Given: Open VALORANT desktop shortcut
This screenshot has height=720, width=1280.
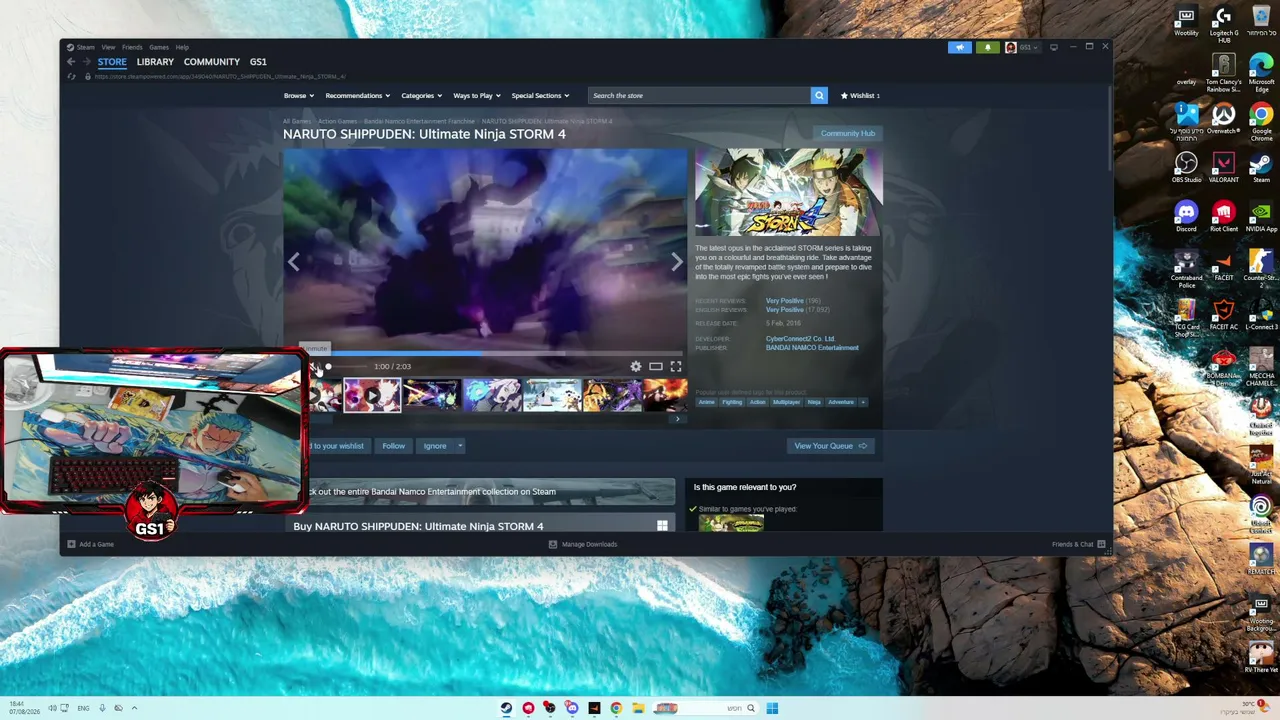Looking at the screenshot, I should pos(1223,168).
